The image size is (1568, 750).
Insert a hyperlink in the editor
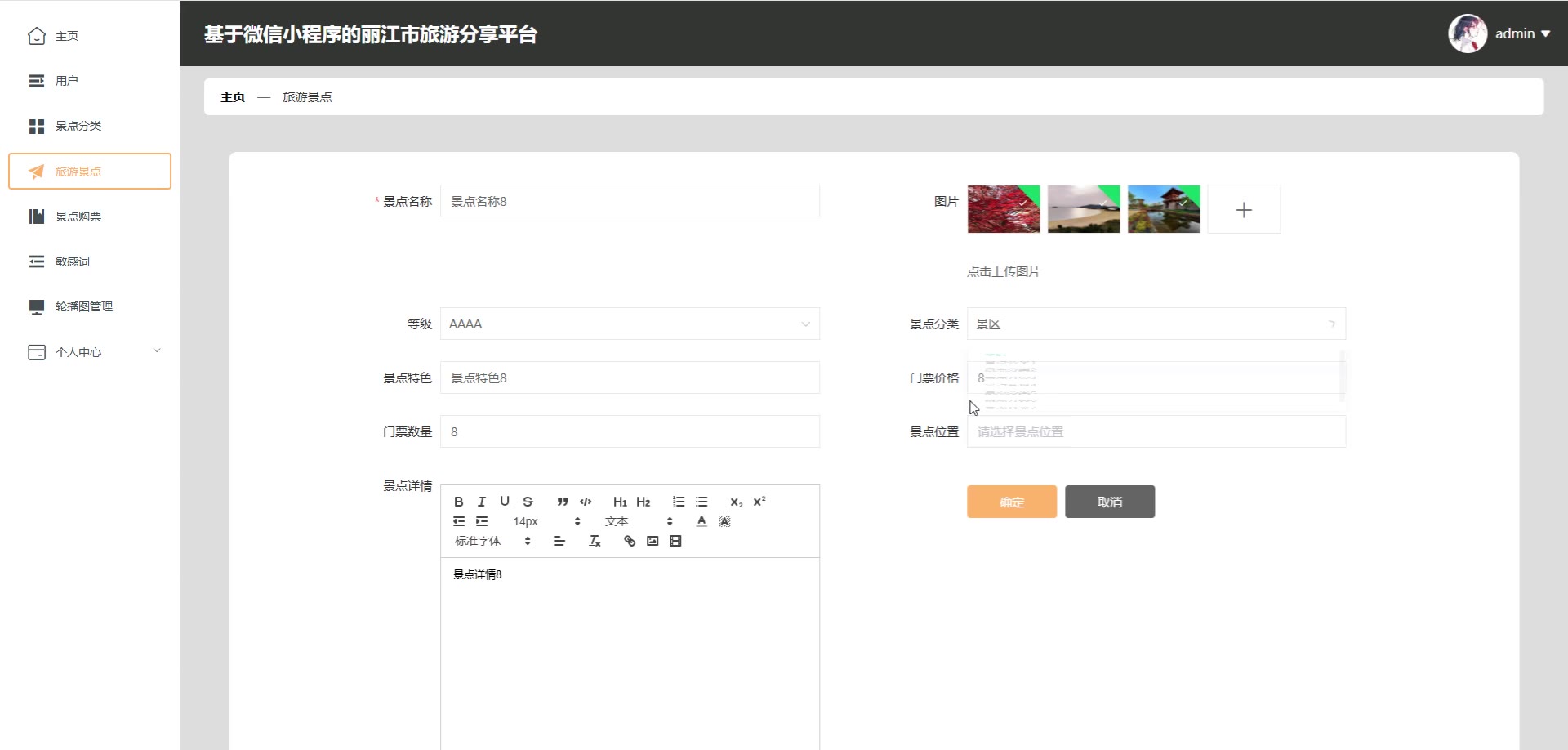tap(630, 541)
